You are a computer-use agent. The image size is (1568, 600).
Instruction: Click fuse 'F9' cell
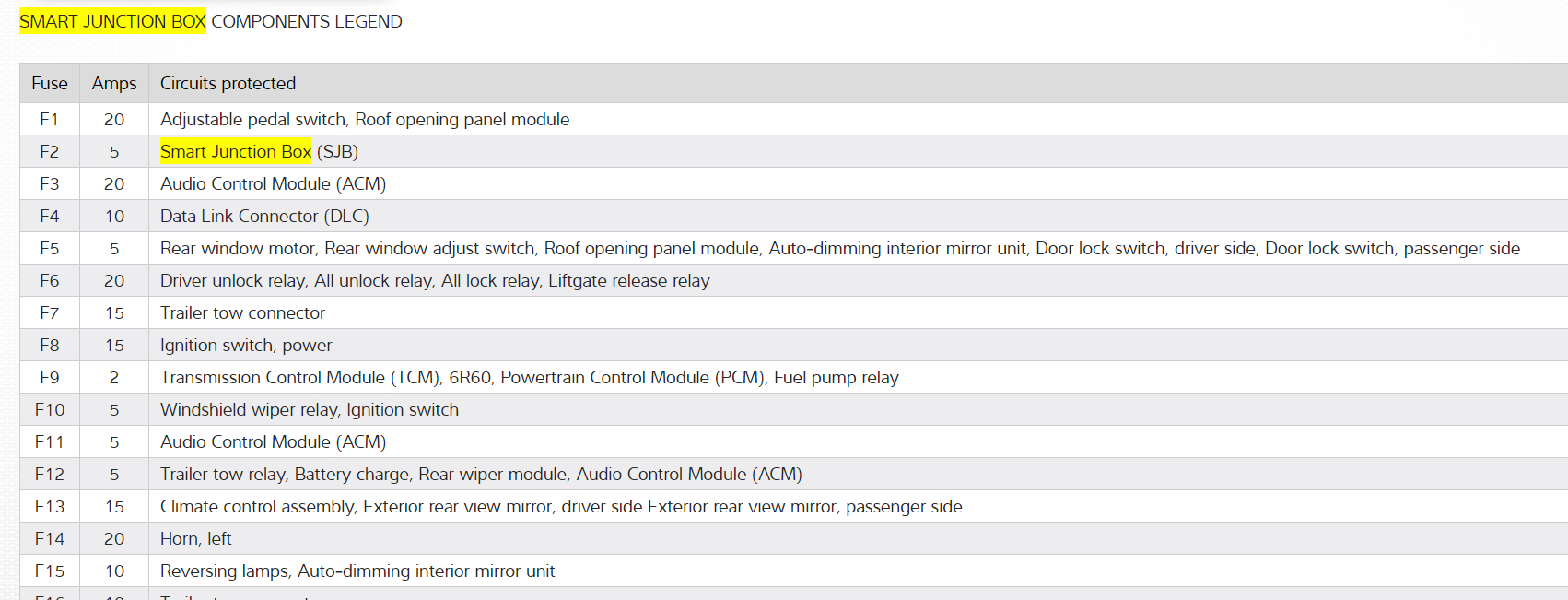pos(50,377)
